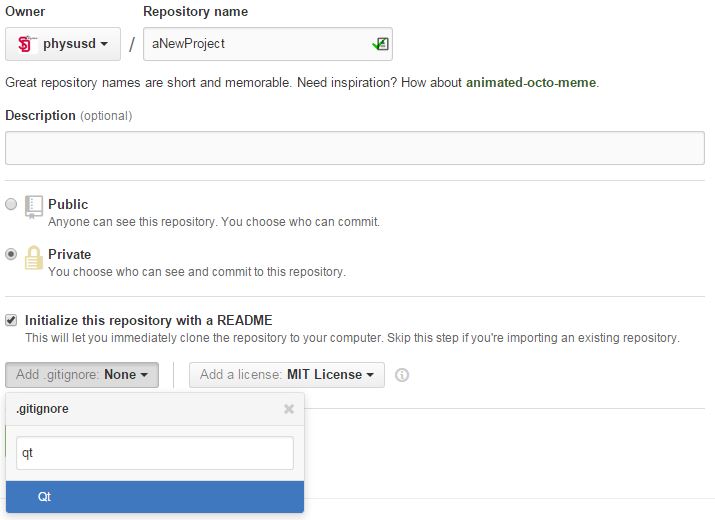Select the Qt gitignore option
The image size is (715, 520).
155,497
